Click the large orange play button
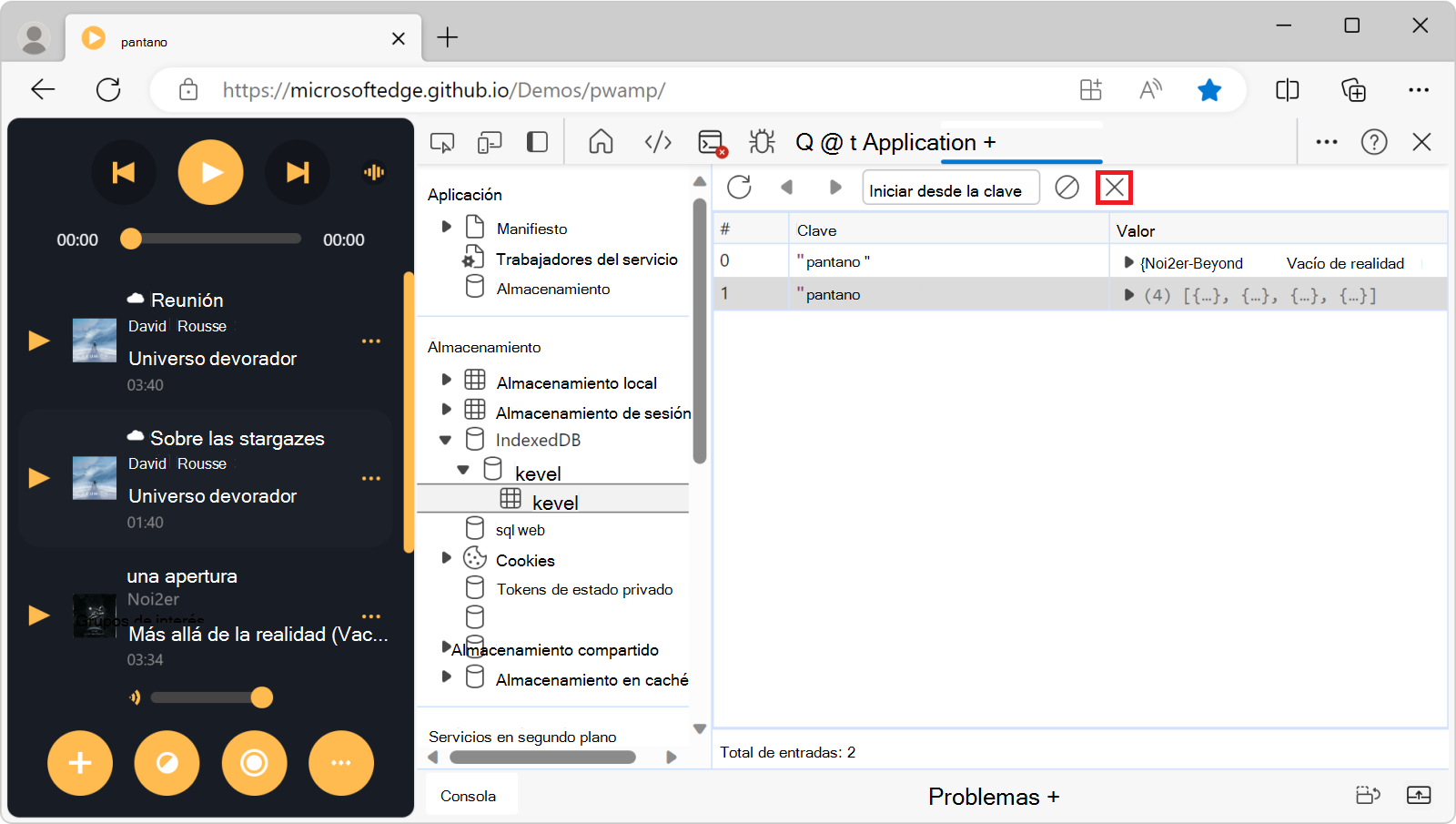Screen dimensions: 1456x824 (x=210, y=172)
